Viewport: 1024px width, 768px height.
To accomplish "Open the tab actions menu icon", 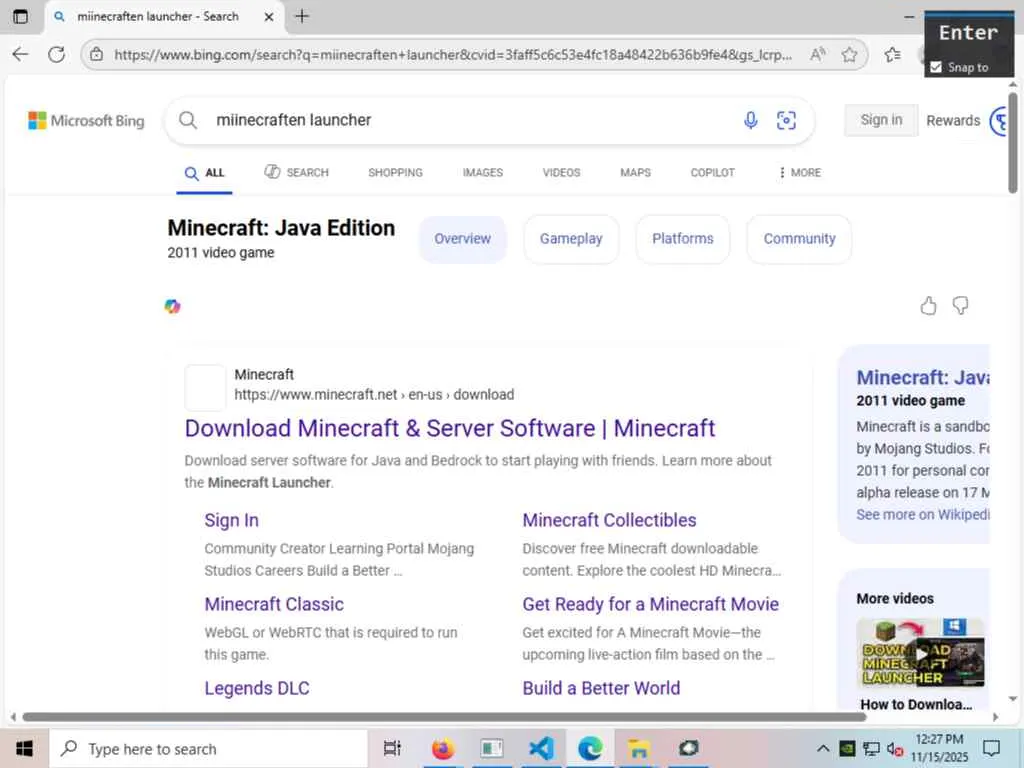I will click(21, 16).
